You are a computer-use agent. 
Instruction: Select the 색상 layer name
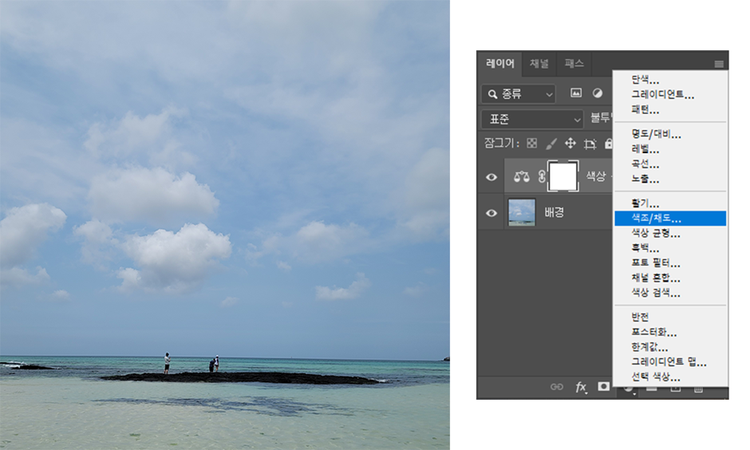pos(596,176)
